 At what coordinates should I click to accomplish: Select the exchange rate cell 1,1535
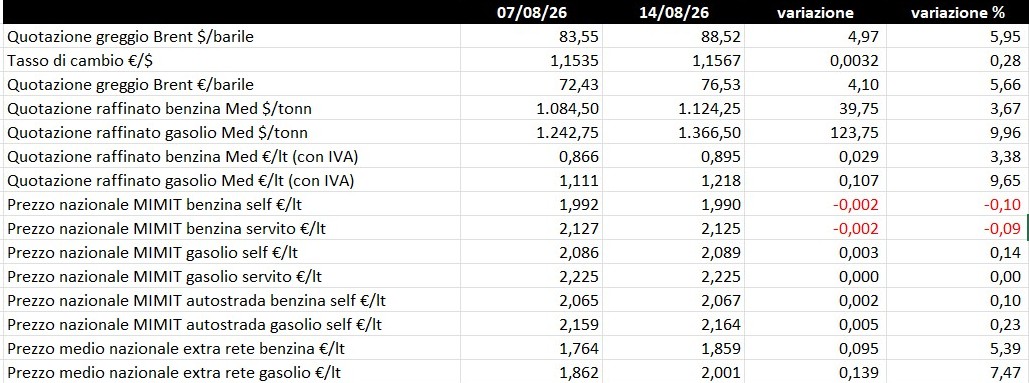click(531, 61)
